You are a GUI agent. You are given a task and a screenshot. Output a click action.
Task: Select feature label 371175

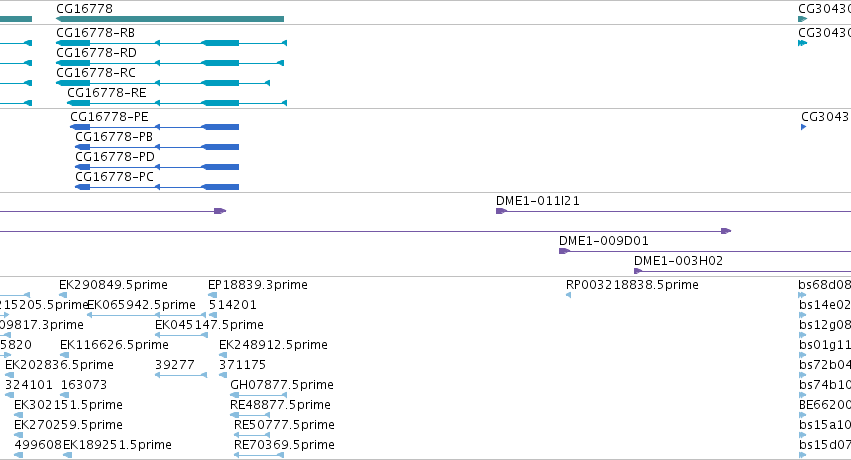click(x=243, y=365)
